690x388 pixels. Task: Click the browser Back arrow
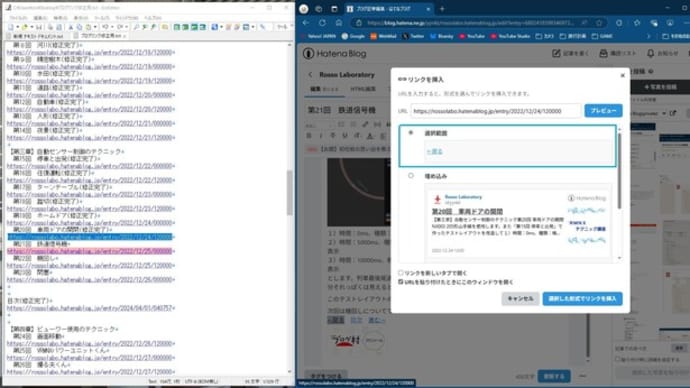[x=306, y=23]
